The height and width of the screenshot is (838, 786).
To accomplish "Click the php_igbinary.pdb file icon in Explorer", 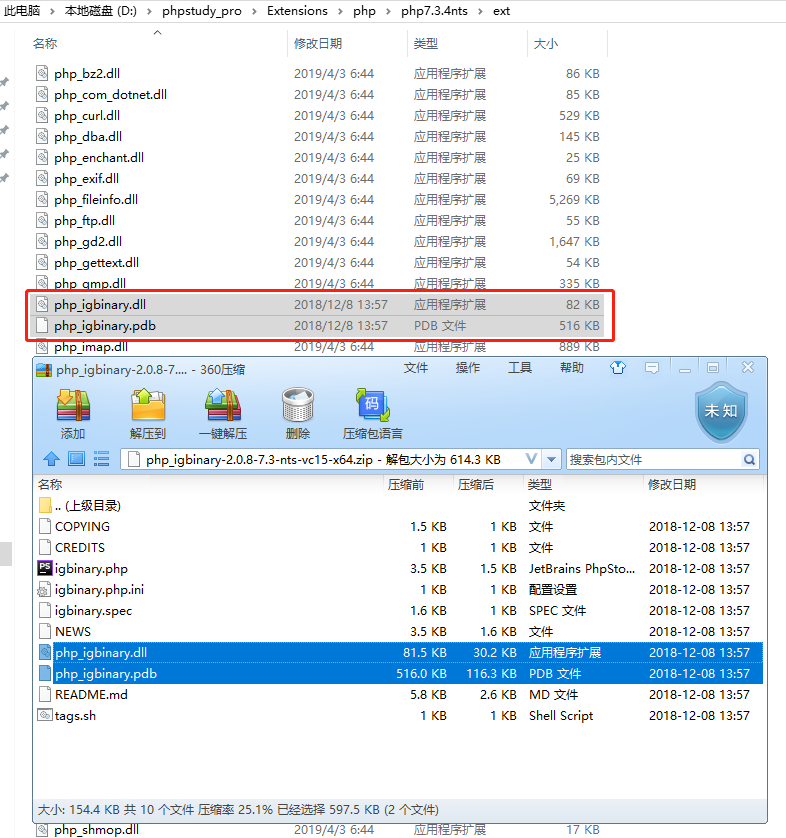I will pos(42,325).
